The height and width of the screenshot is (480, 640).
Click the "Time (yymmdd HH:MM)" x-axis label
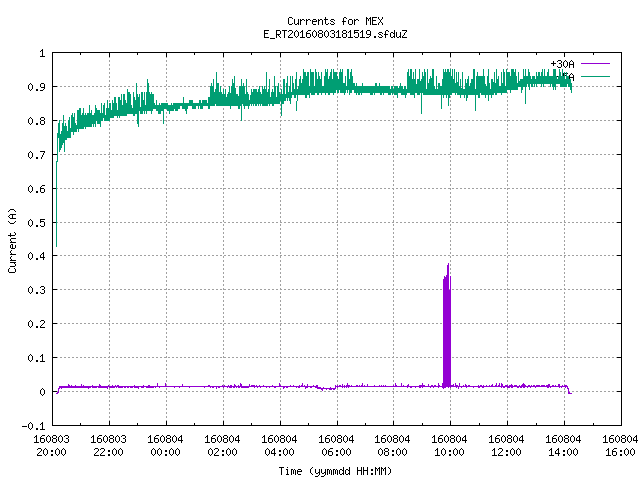point(335,471)
